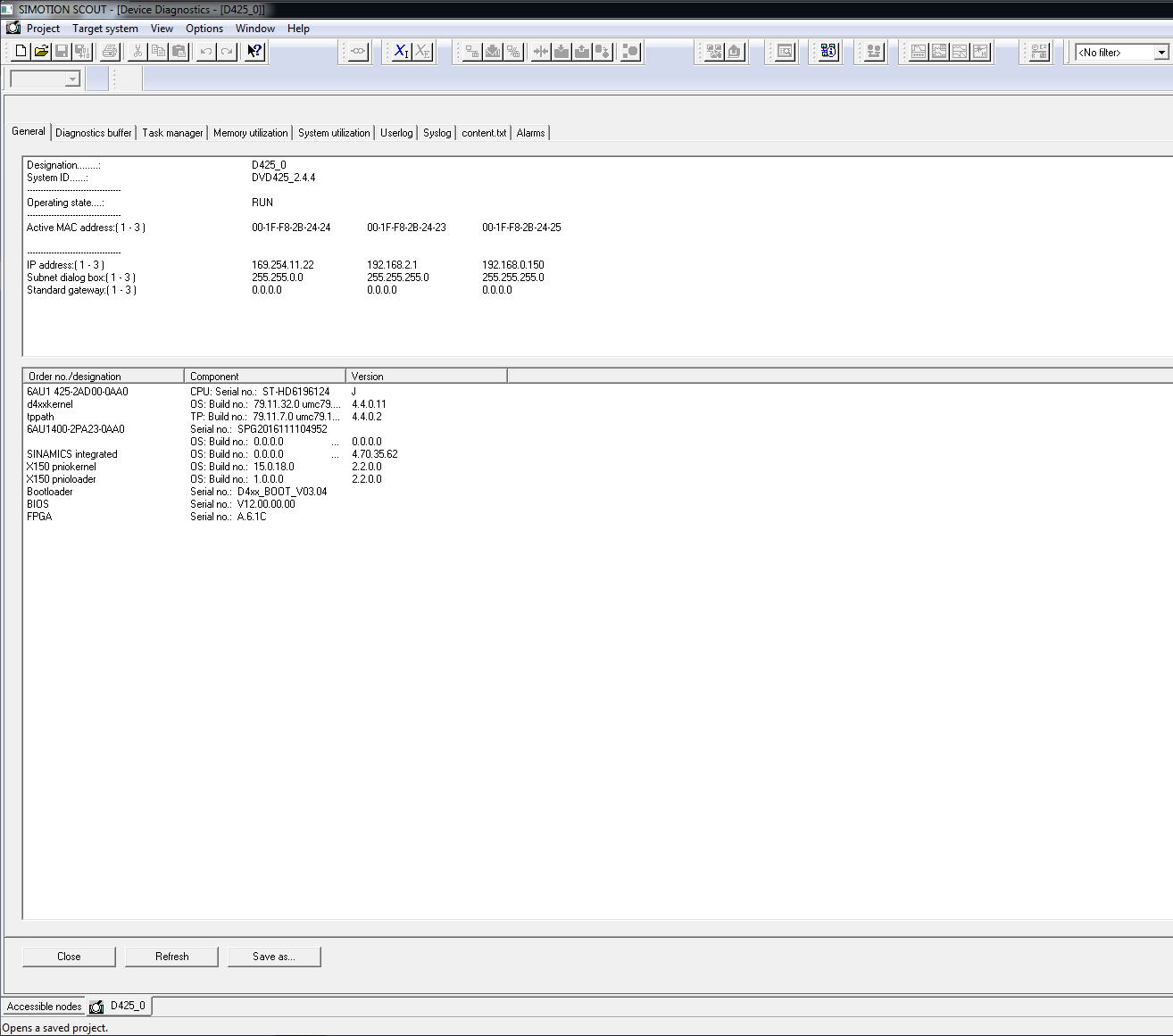This screenshot has width=1173, height=1036.
Task: Switch to the Diagnostics buffer tab
Action: (x=93, y=133)
